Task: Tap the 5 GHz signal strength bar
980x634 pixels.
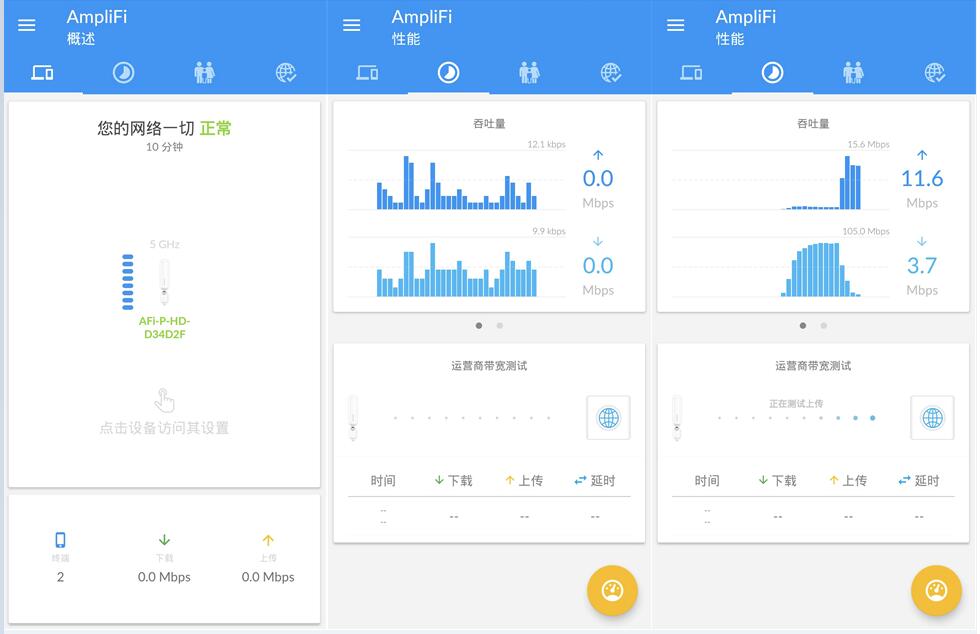Action: pos(130,280)
